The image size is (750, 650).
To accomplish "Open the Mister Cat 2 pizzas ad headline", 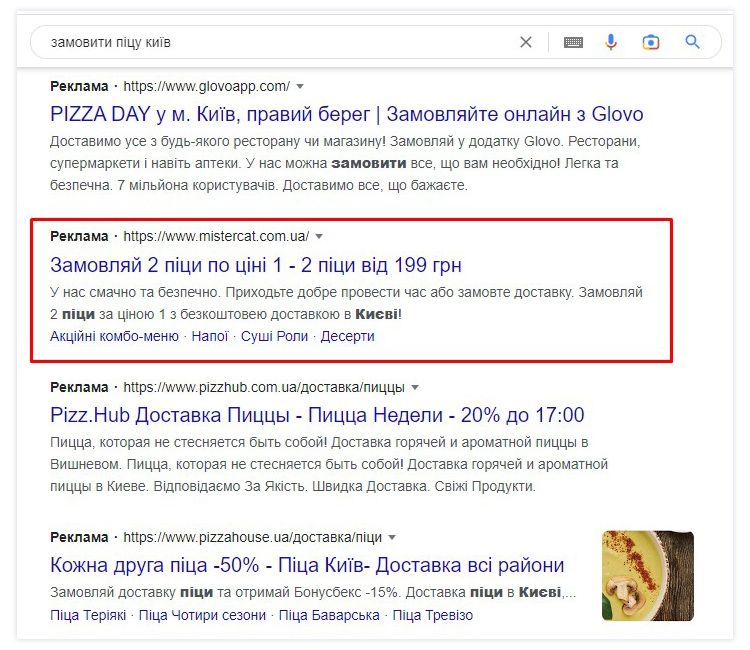I will tap(255, 265).
